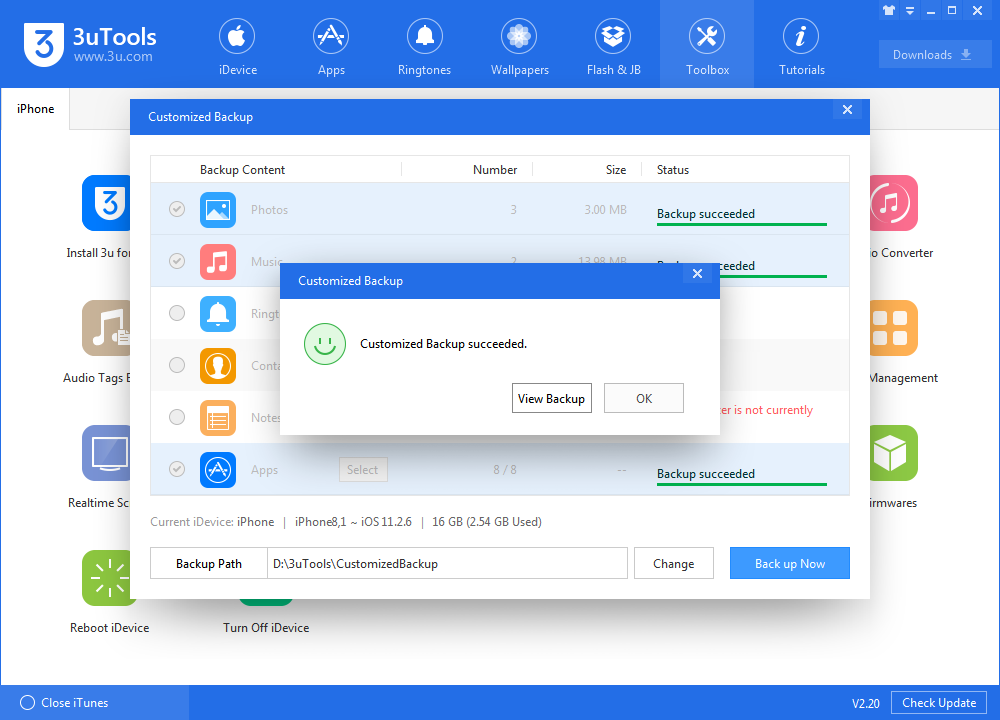The image size is (1000, 720).
Task: Click the red not currently warning text
Action: (x=767, y=410)
